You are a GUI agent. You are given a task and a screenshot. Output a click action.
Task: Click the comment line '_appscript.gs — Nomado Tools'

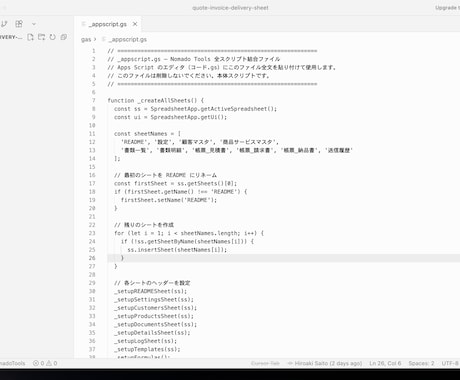point(194,59)
